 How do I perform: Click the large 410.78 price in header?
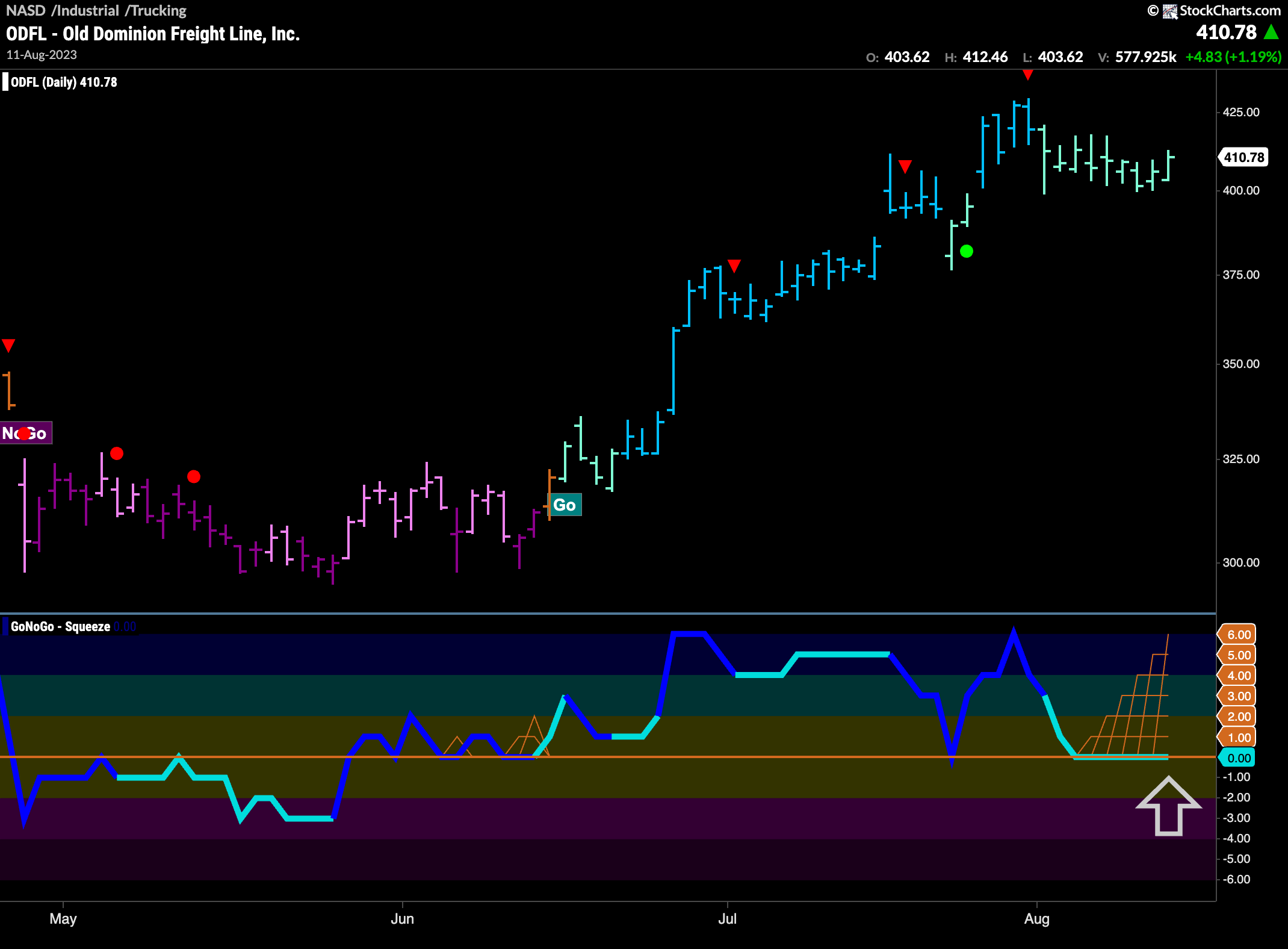pyautogui.click(x=1226, y=32)
